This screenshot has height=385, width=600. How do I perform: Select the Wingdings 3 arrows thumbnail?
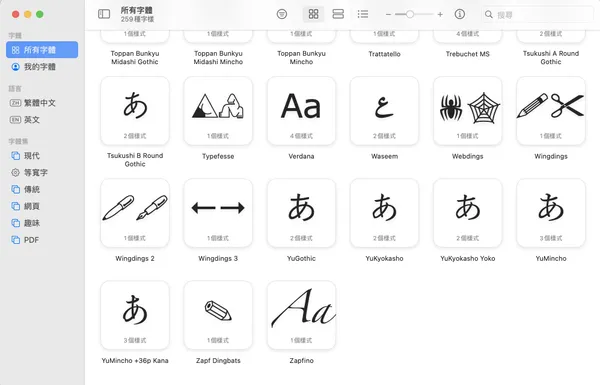coord(218,213)
